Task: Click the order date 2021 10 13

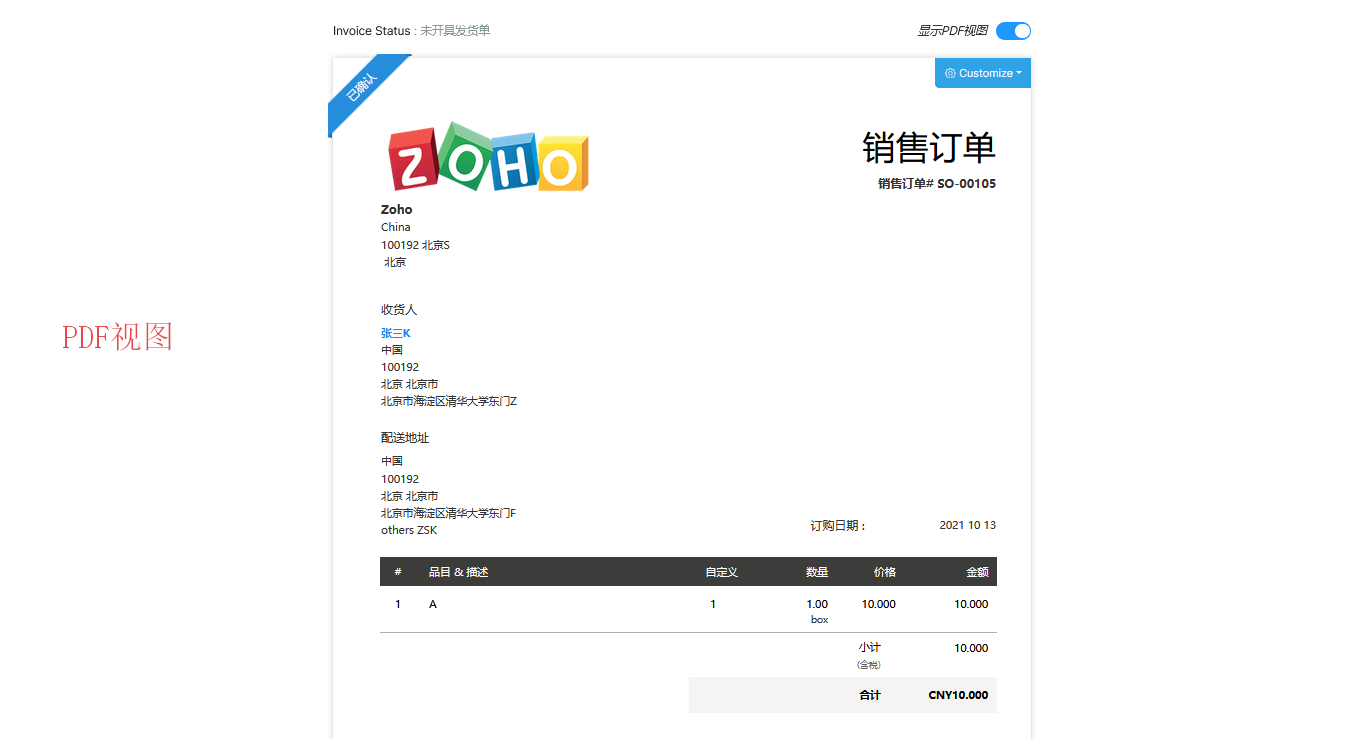Action: tap(967, 525)
